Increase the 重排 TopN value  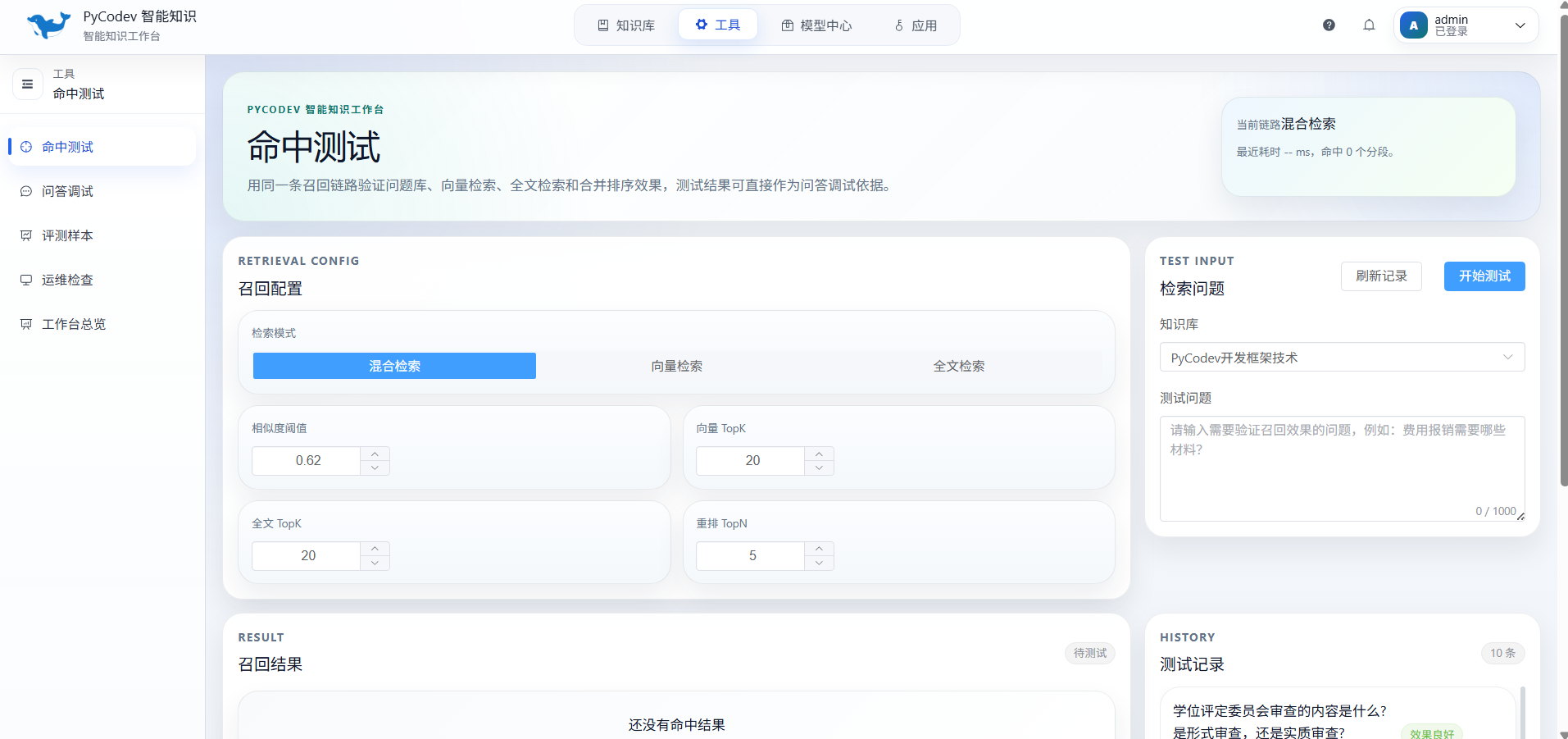(819, 549)
